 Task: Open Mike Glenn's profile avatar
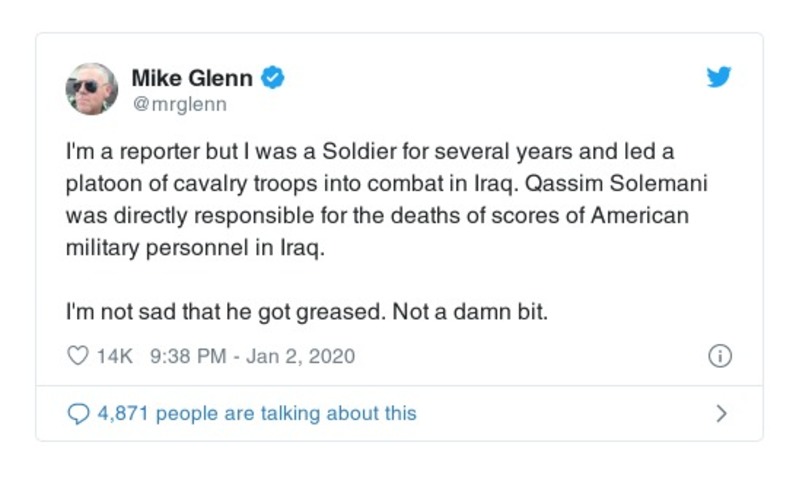pyautogui.click(x=91, y=89)
